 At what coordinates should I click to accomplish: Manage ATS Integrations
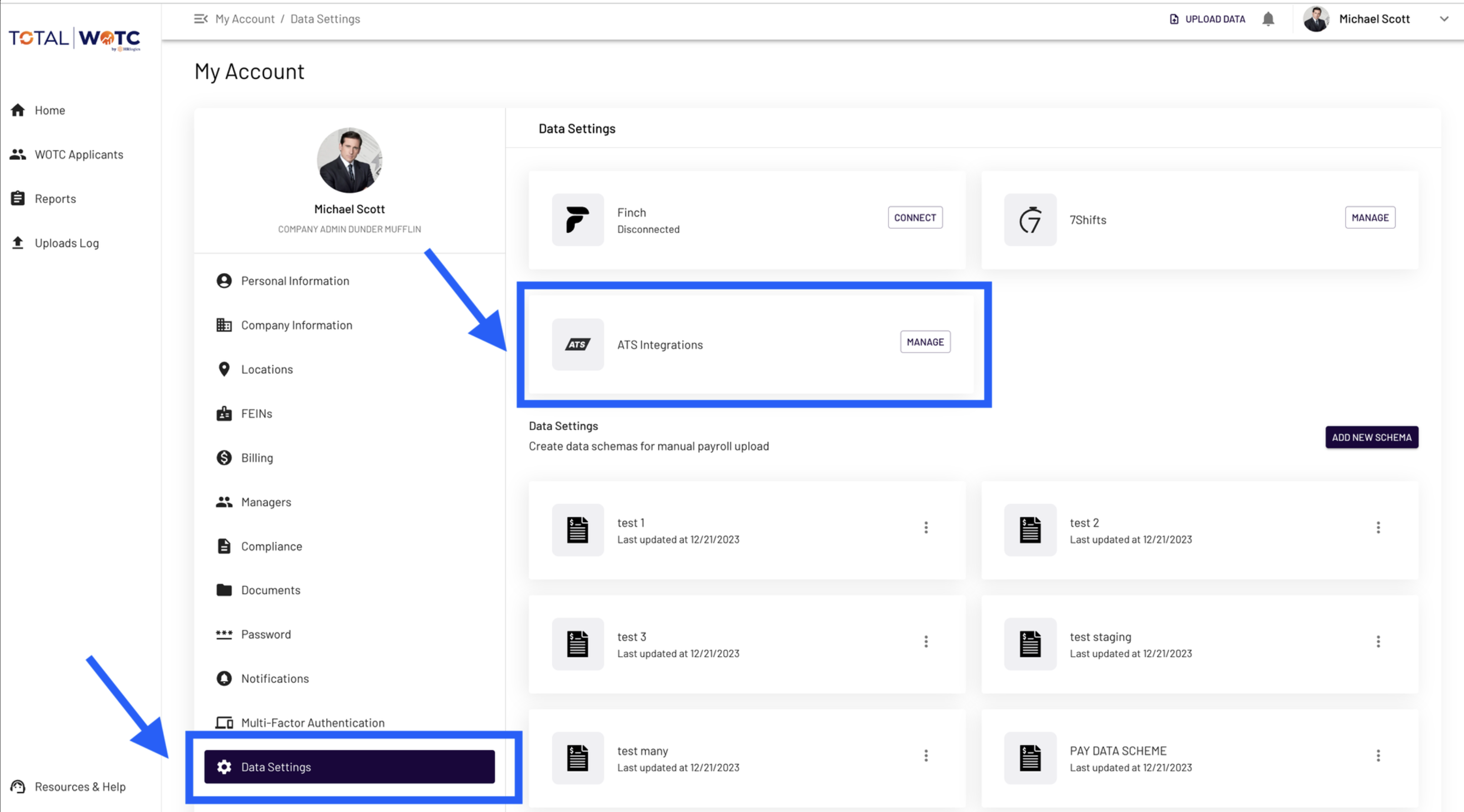coord(925,342)
